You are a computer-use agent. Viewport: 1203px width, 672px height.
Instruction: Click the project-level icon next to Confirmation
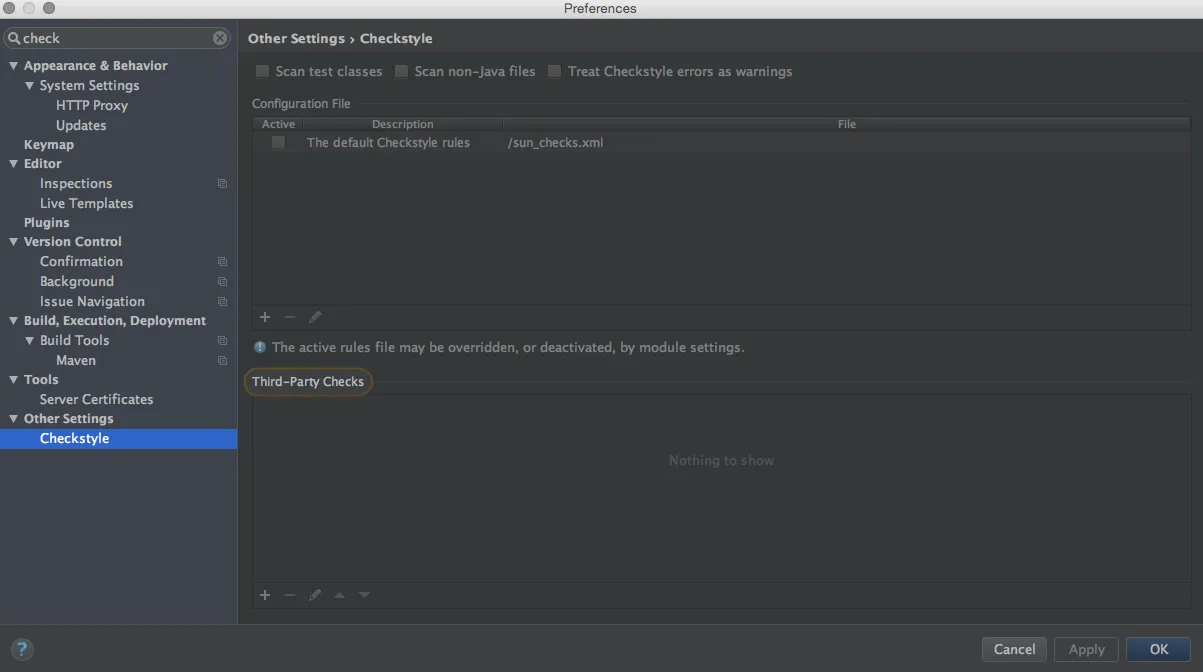(222, 262)
